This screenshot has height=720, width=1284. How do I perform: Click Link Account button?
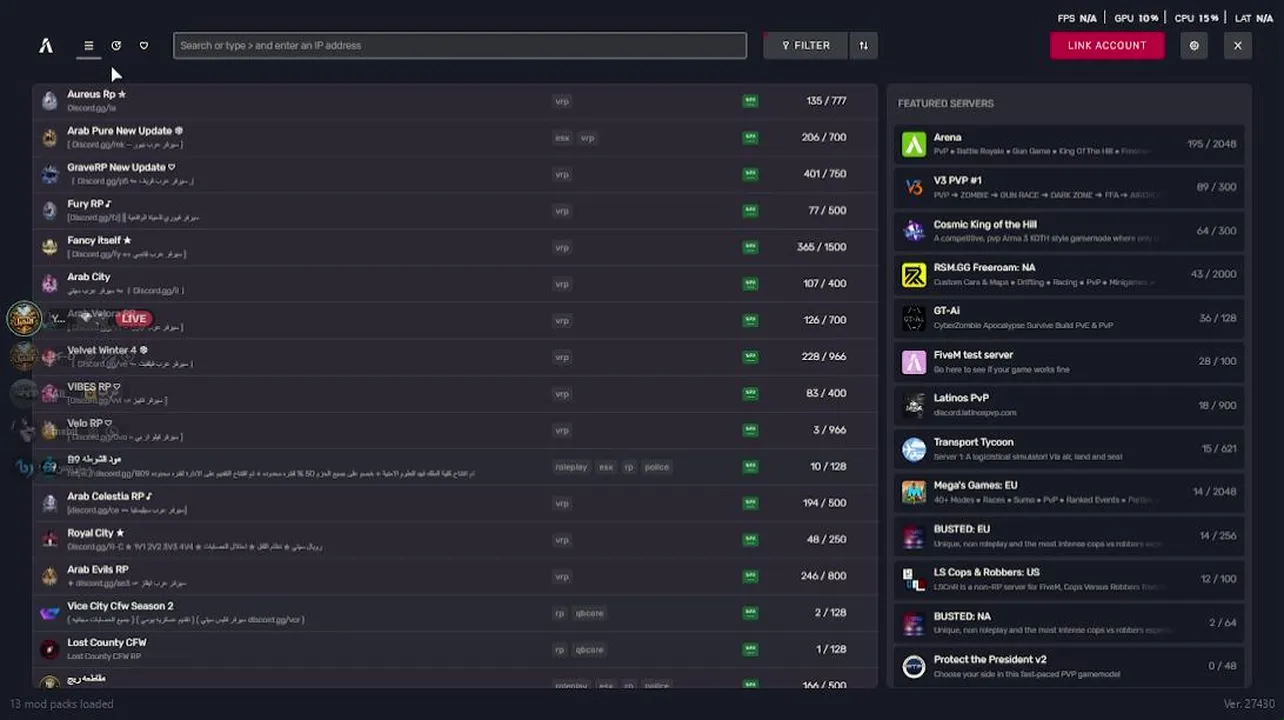(x=1107, y=45)
